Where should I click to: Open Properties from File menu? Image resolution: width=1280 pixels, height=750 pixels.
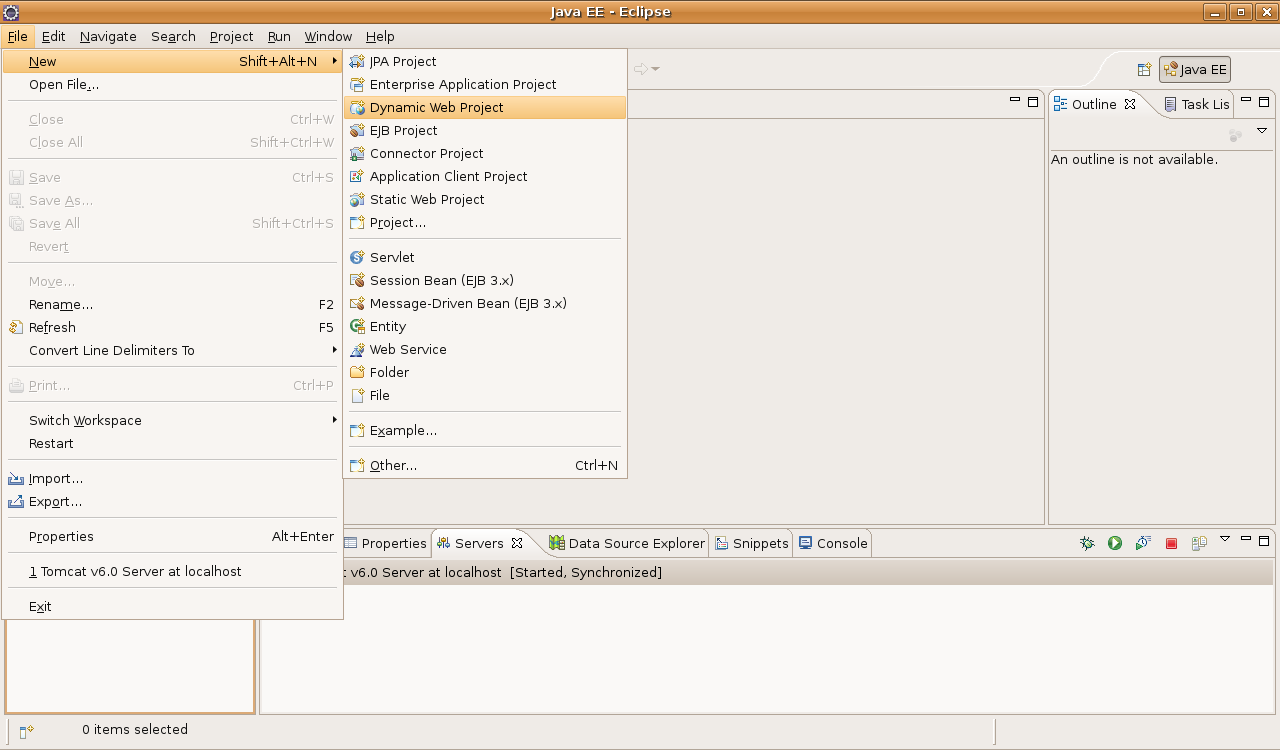(172, 536)
